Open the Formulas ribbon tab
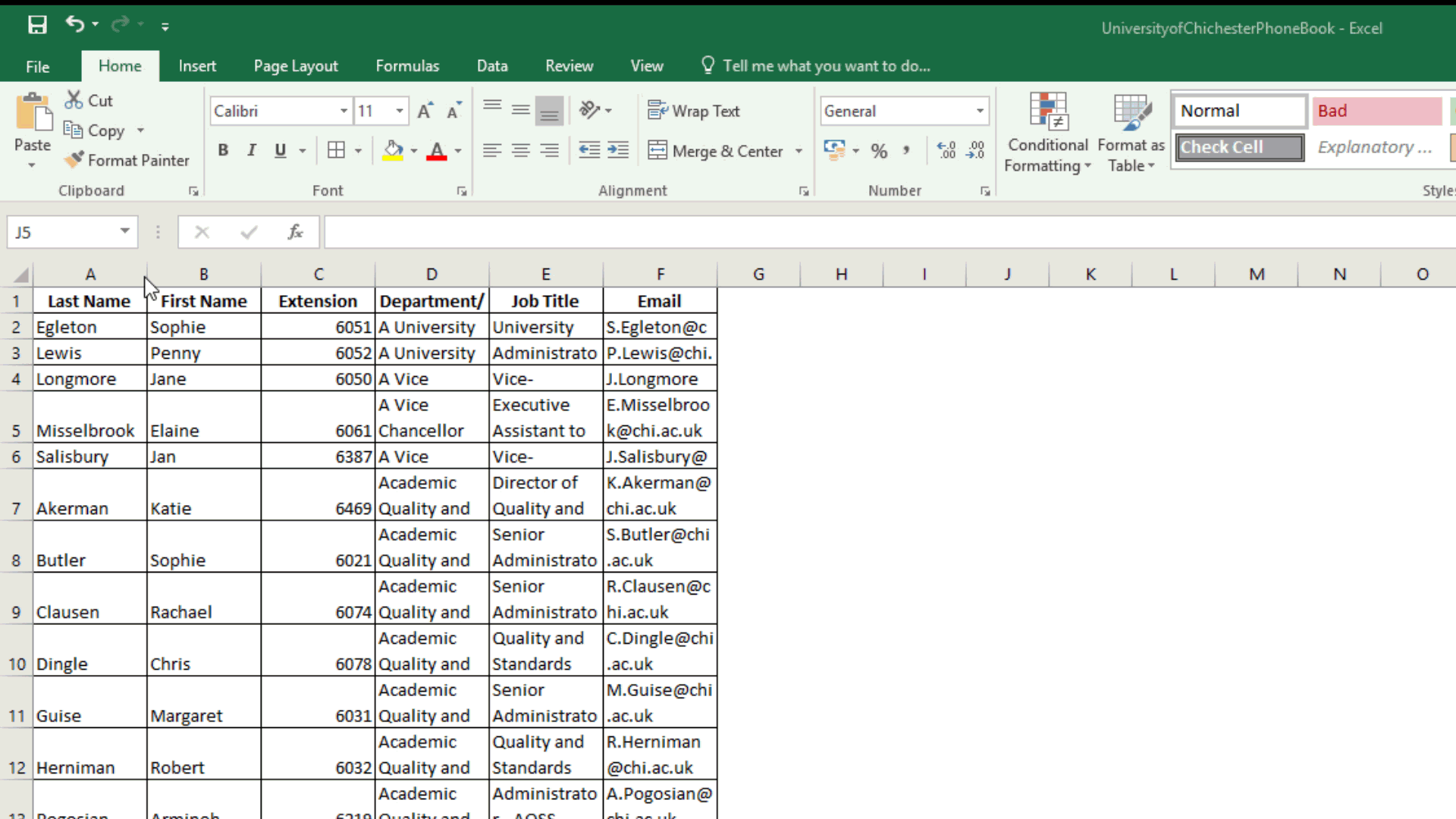Viewport: 1456px width, 819px height. point(407,66)
